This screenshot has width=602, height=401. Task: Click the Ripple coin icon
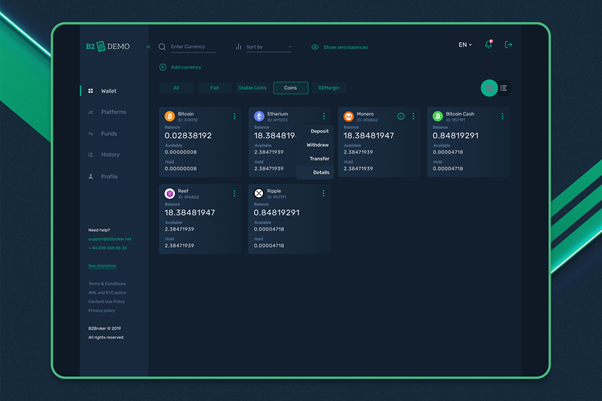(259, 193)
